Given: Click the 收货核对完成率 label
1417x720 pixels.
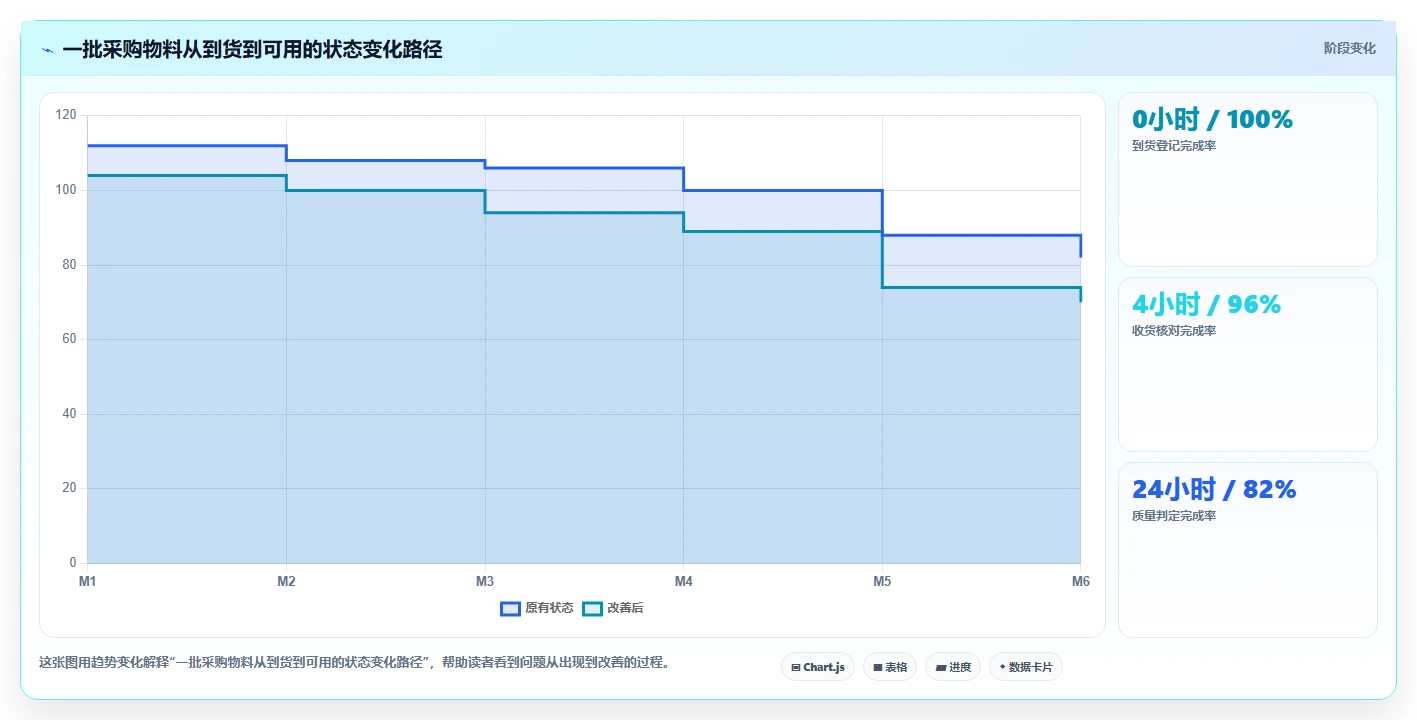Looking at the screenshot, I should [1173, 331].
